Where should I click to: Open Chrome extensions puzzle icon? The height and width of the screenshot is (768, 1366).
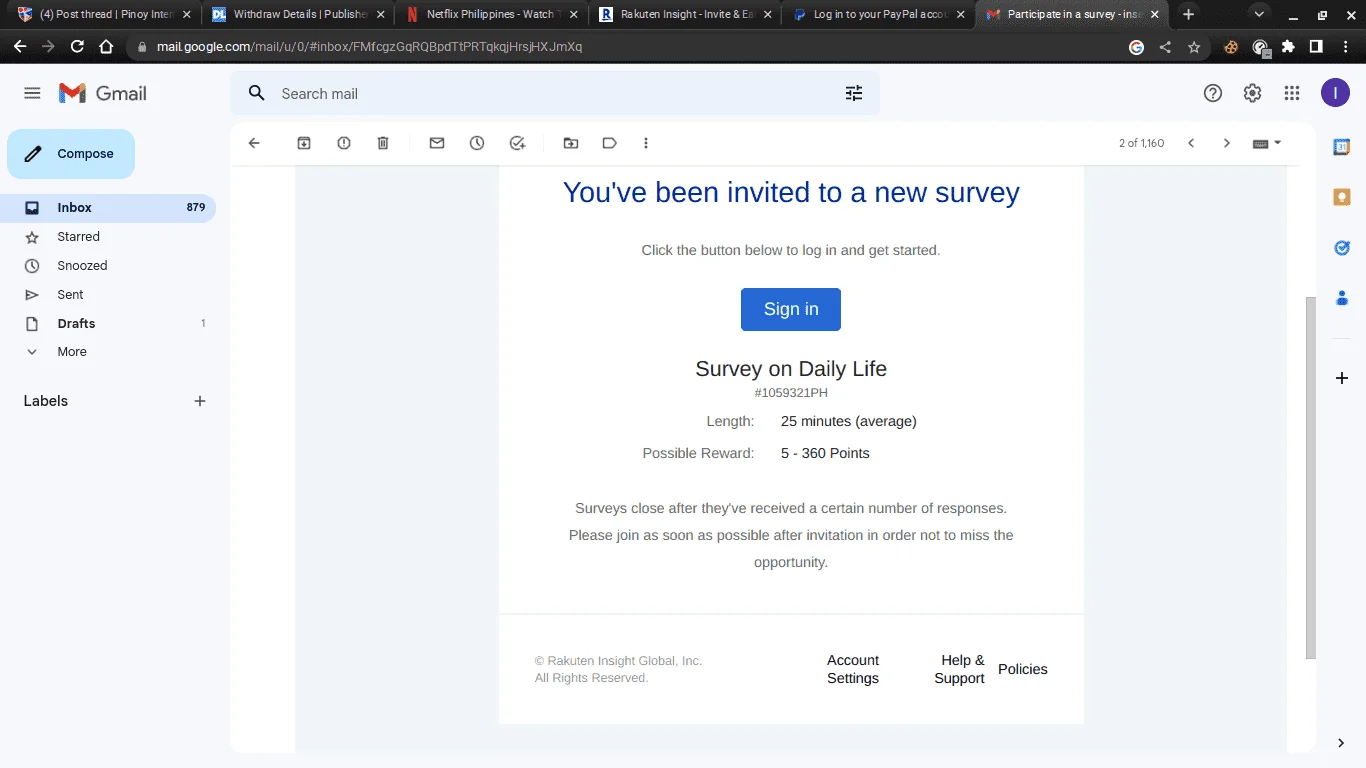(x=1288, y=47)
